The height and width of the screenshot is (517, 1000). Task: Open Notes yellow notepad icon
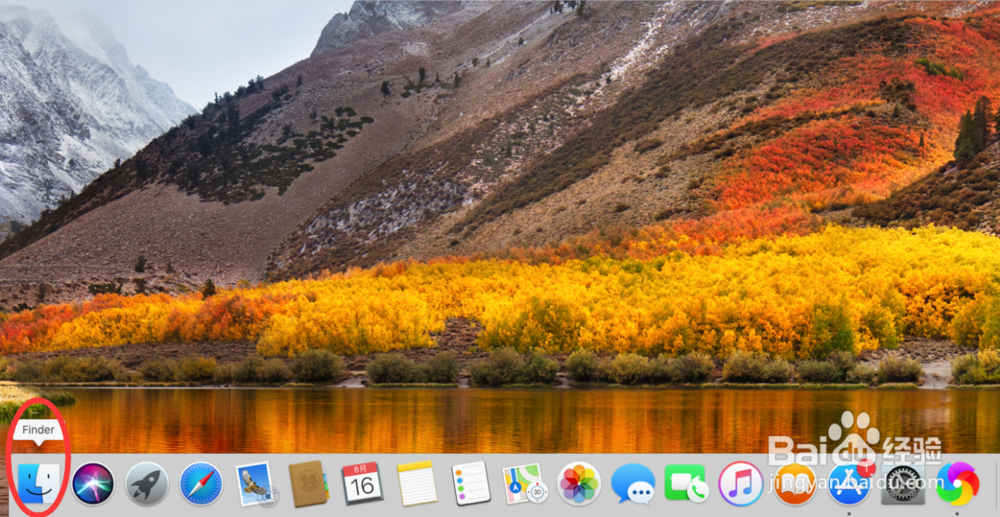coord(417,483)
